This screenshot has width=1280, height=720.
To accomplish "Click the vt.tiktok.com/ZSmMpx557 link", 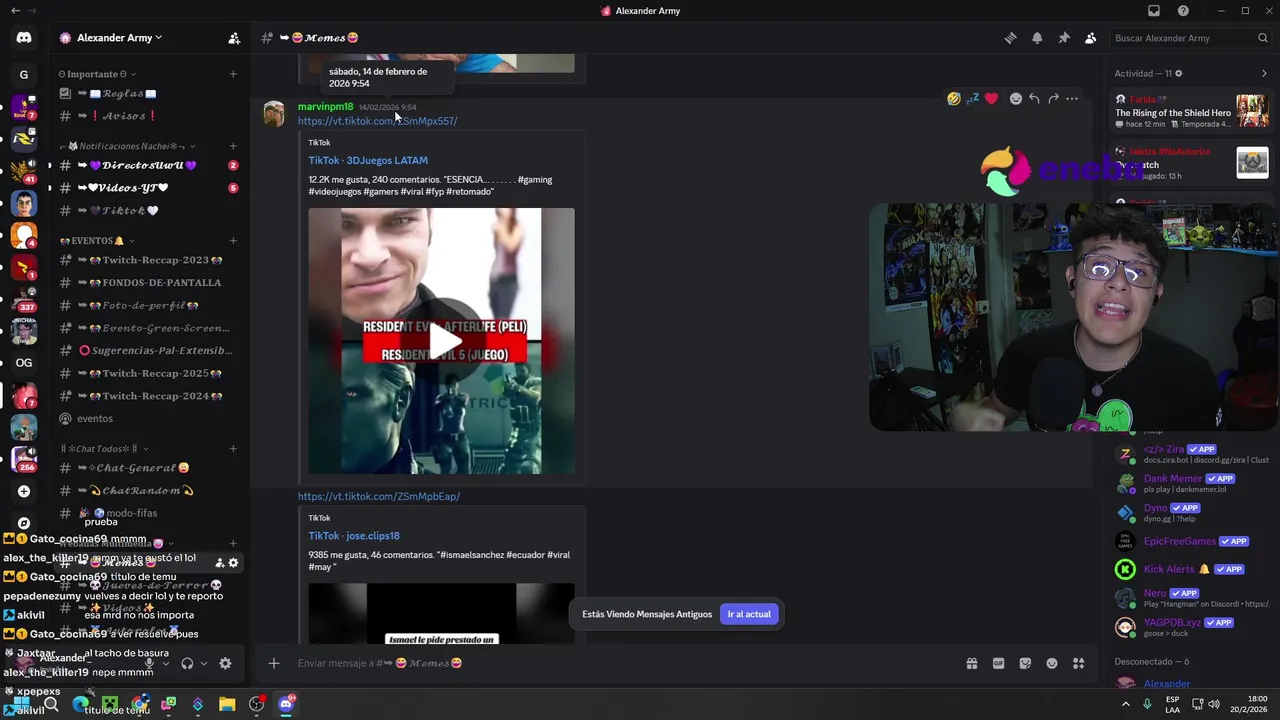I will 377,121.
